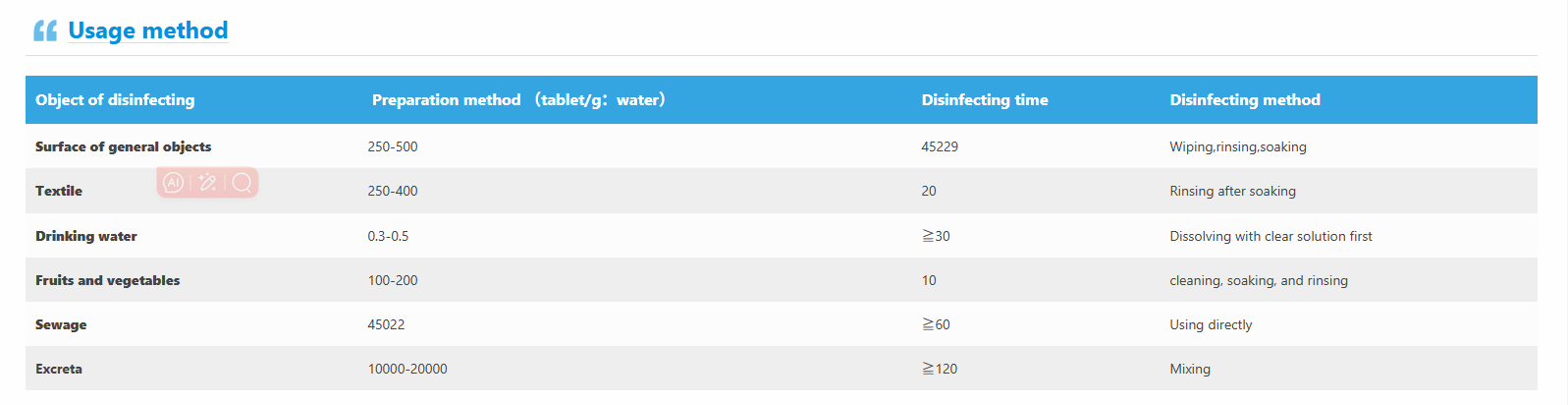The height and width of the screenshot is (405, 1568).
Task: Click the Usage method heading link
Action: 148,30
